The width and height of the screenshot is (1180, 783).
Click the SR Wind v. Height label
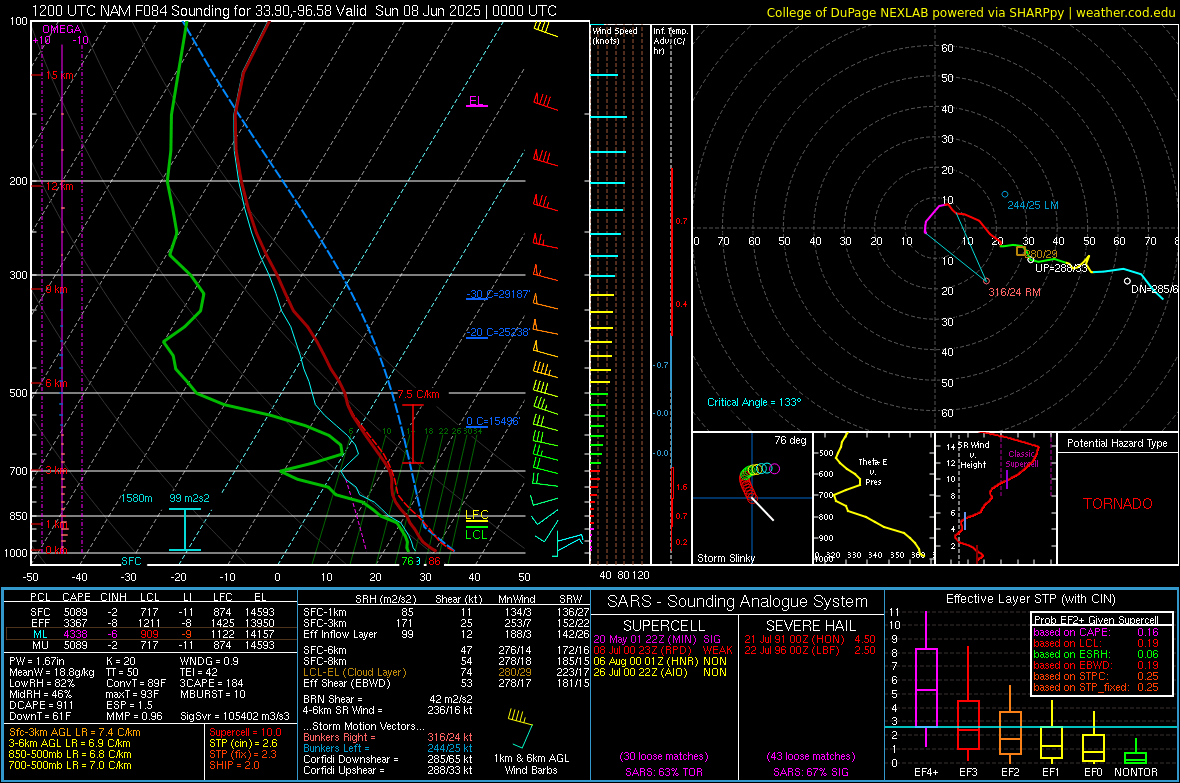tap(974, 455)
